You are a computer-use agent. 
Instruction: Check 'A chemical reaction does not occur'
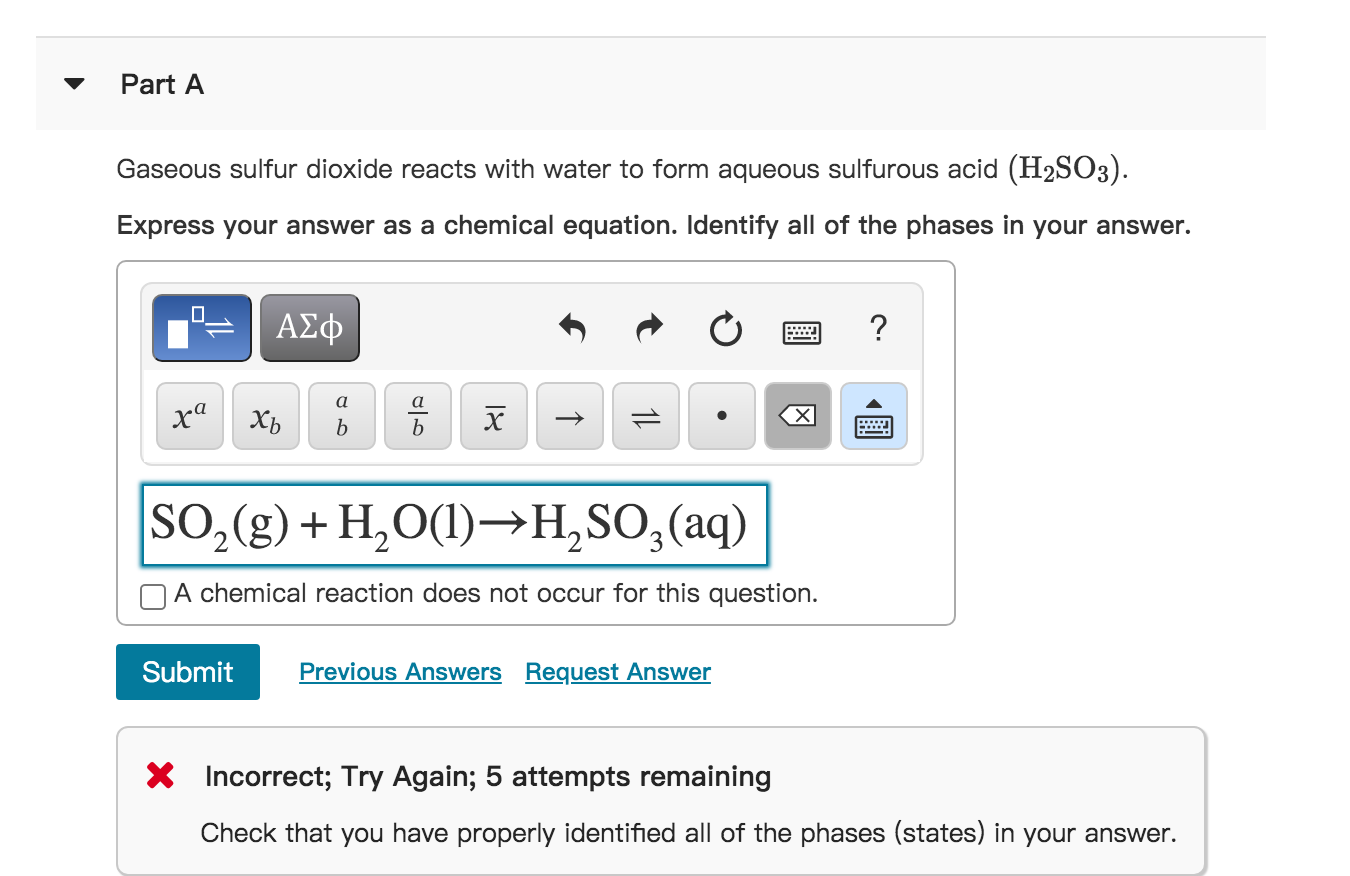pyautogui.click(x=152, y=595)
